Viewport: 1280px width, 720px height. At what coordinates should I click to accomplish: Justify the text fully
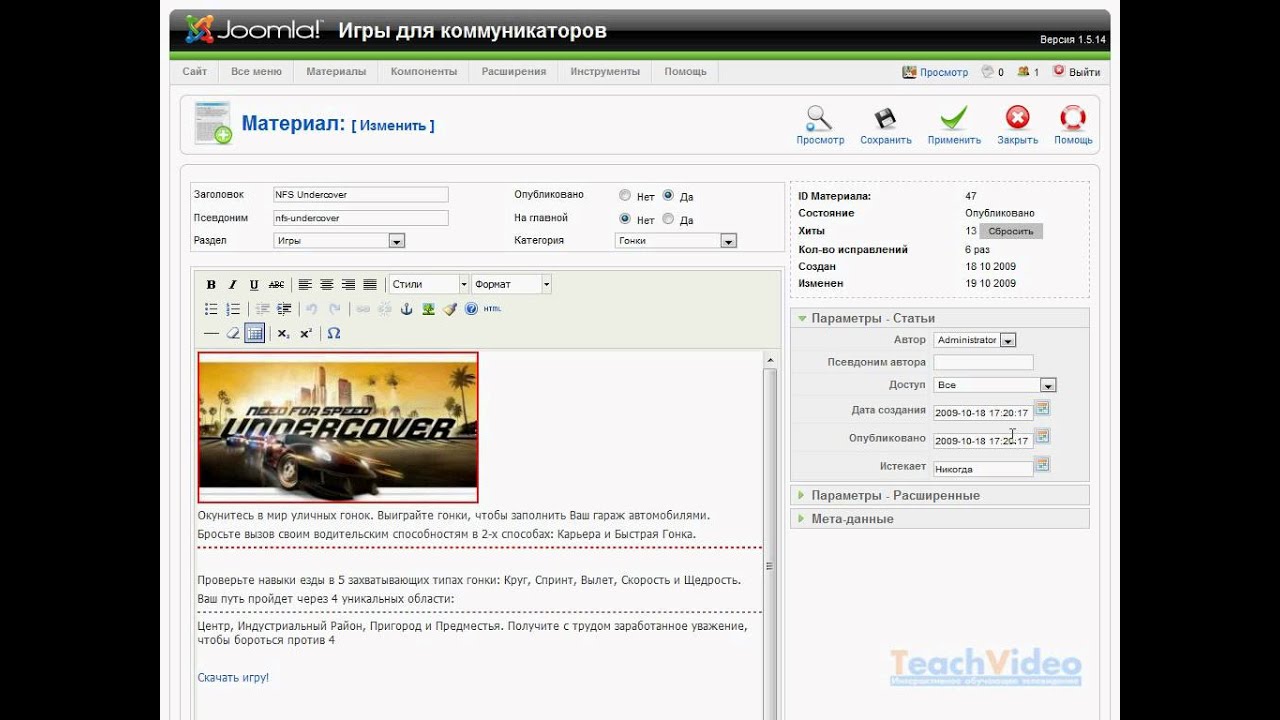tap(370, 285)
